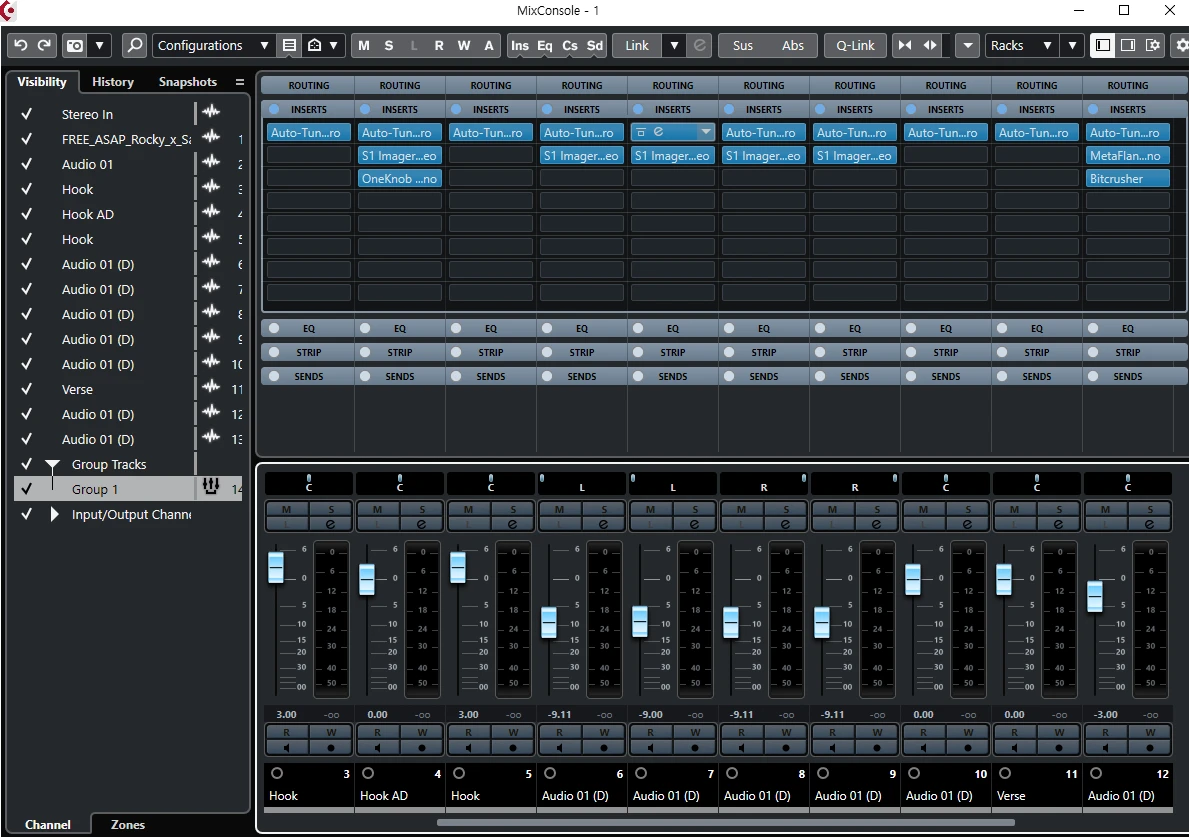
Task: Deactivate all Solo states with S button
Action: (389, 45)
